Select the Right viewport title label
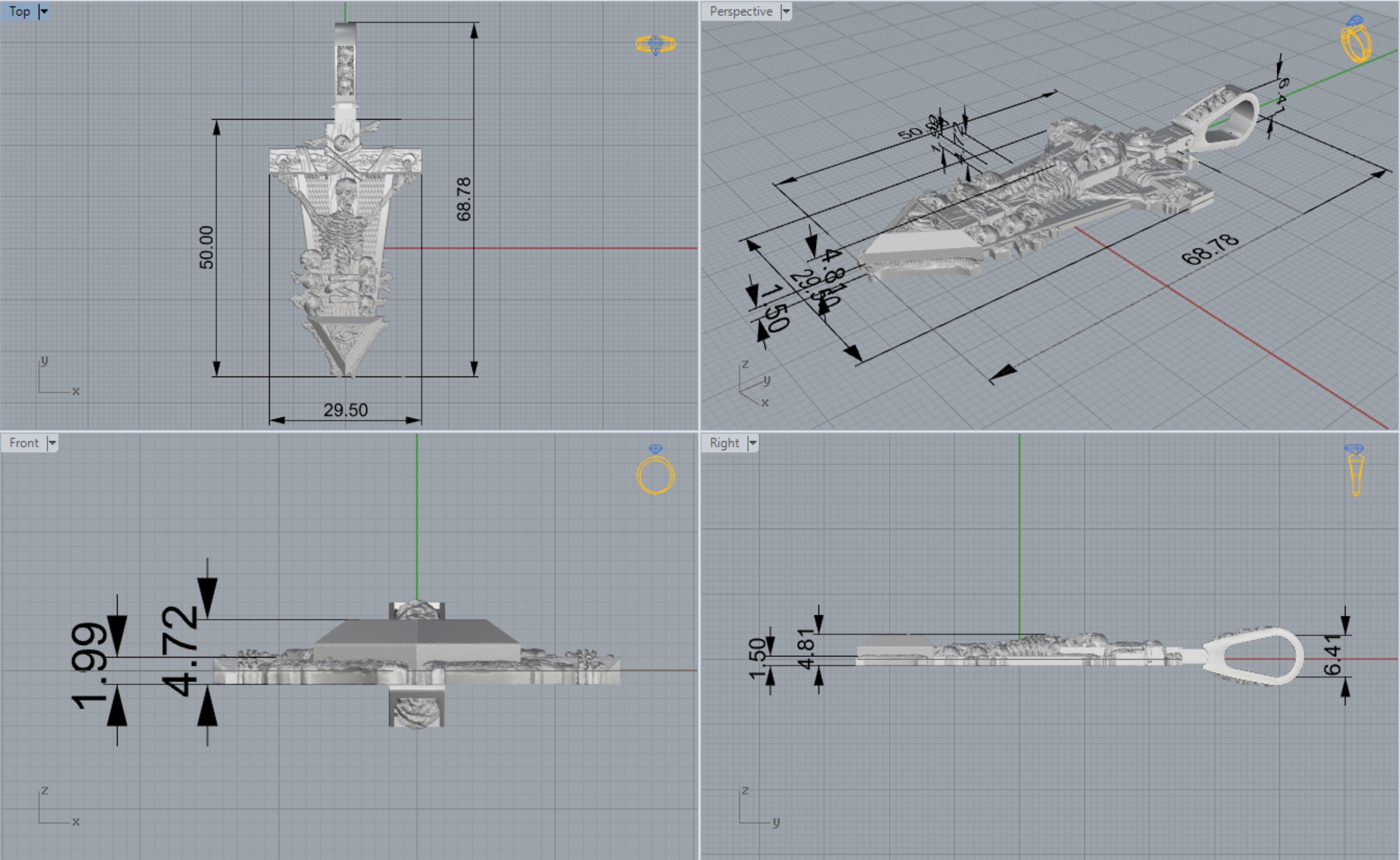 724,443
